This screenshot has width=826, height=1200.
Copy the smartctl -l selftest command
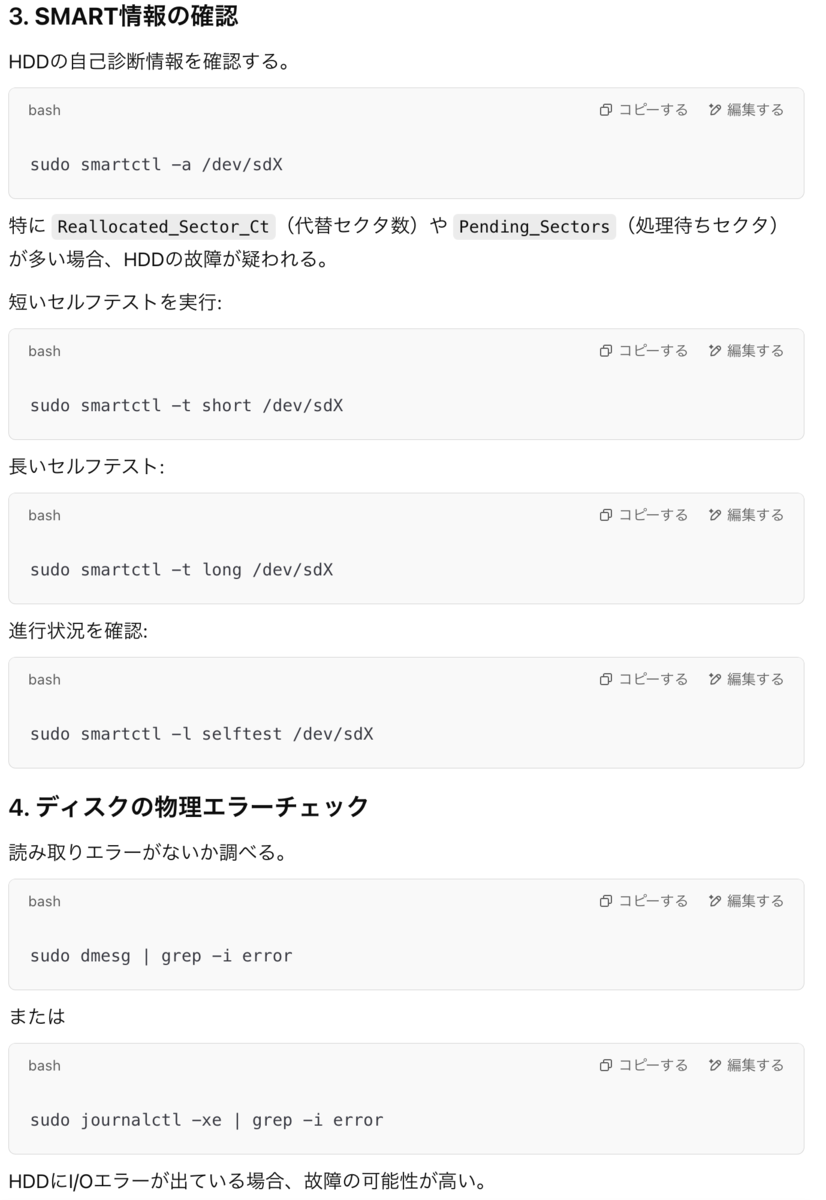644,679
